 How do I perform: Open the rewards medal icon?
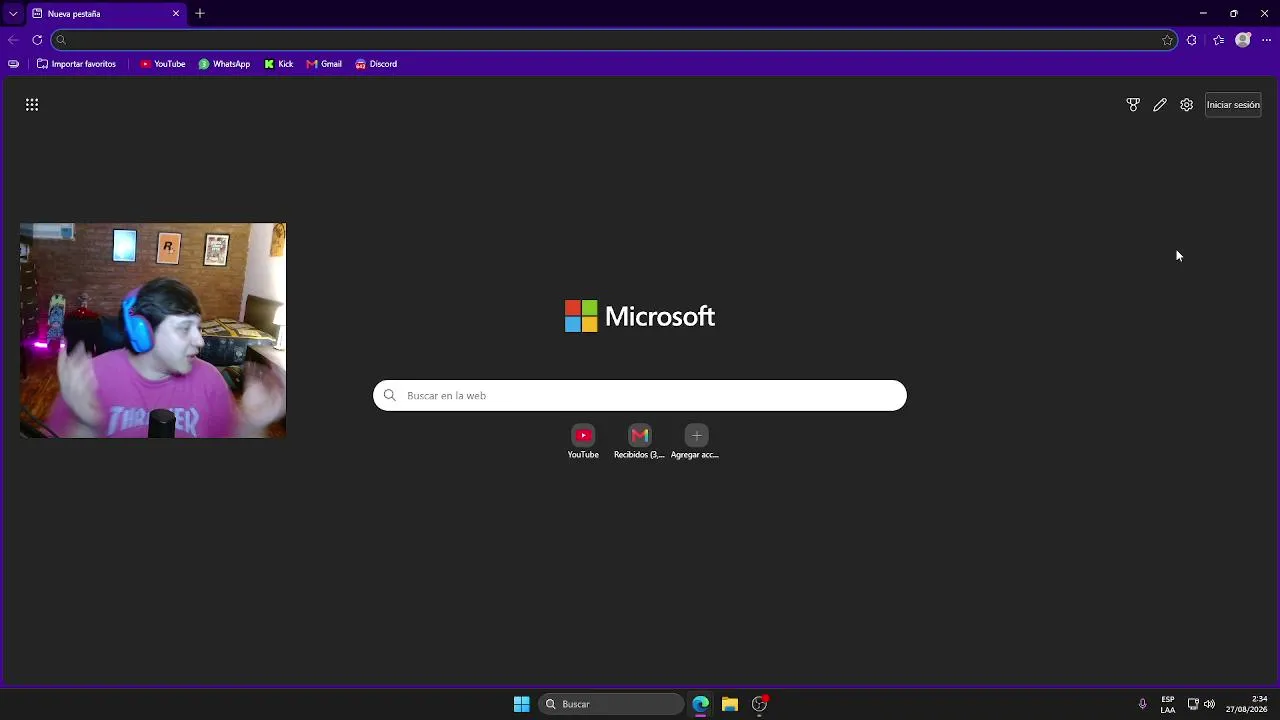coord(1133,105)
